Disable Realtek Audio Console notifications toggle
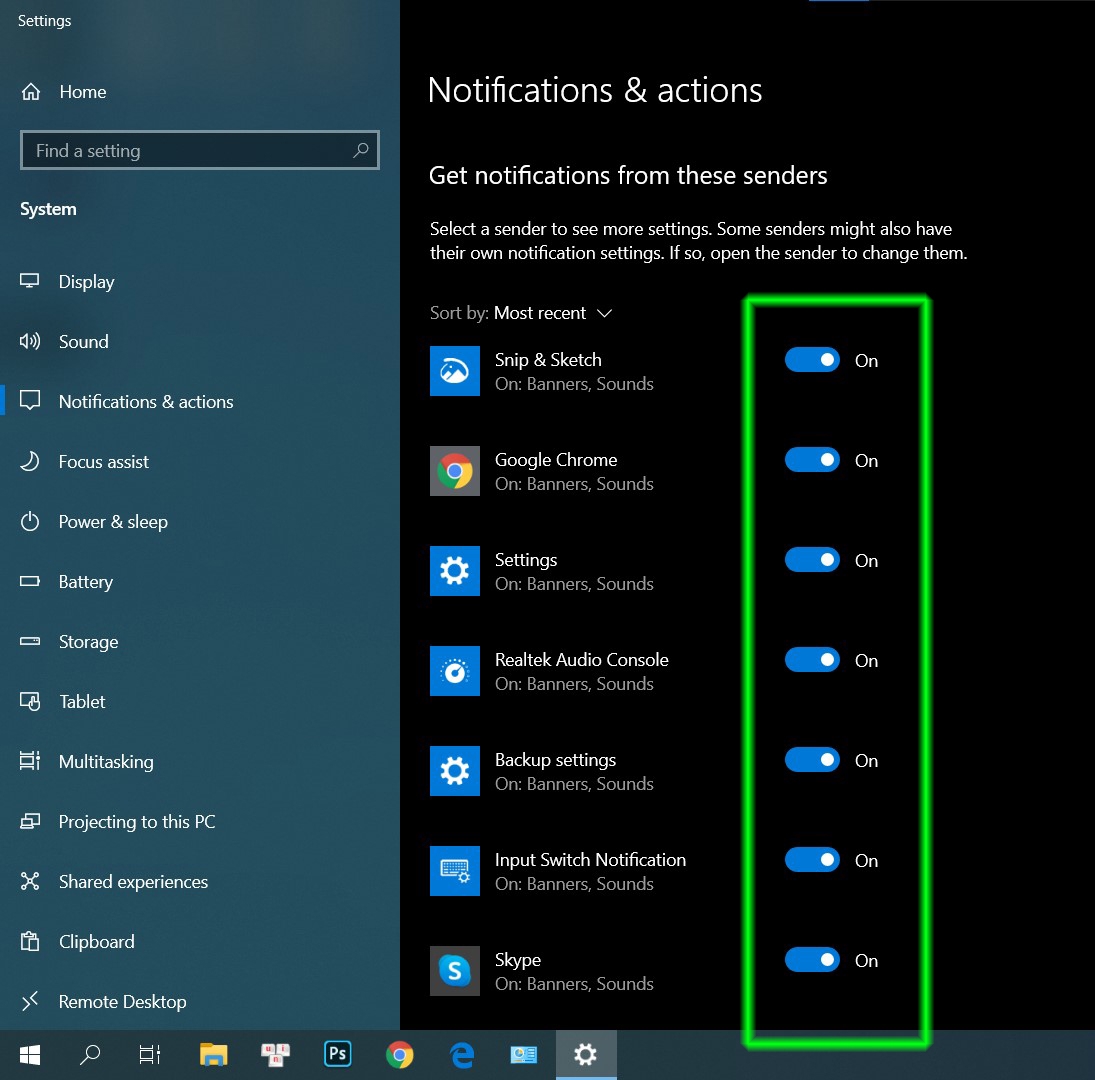Viewport: 1095px width, 1080px height. click(x=811, y=660)
